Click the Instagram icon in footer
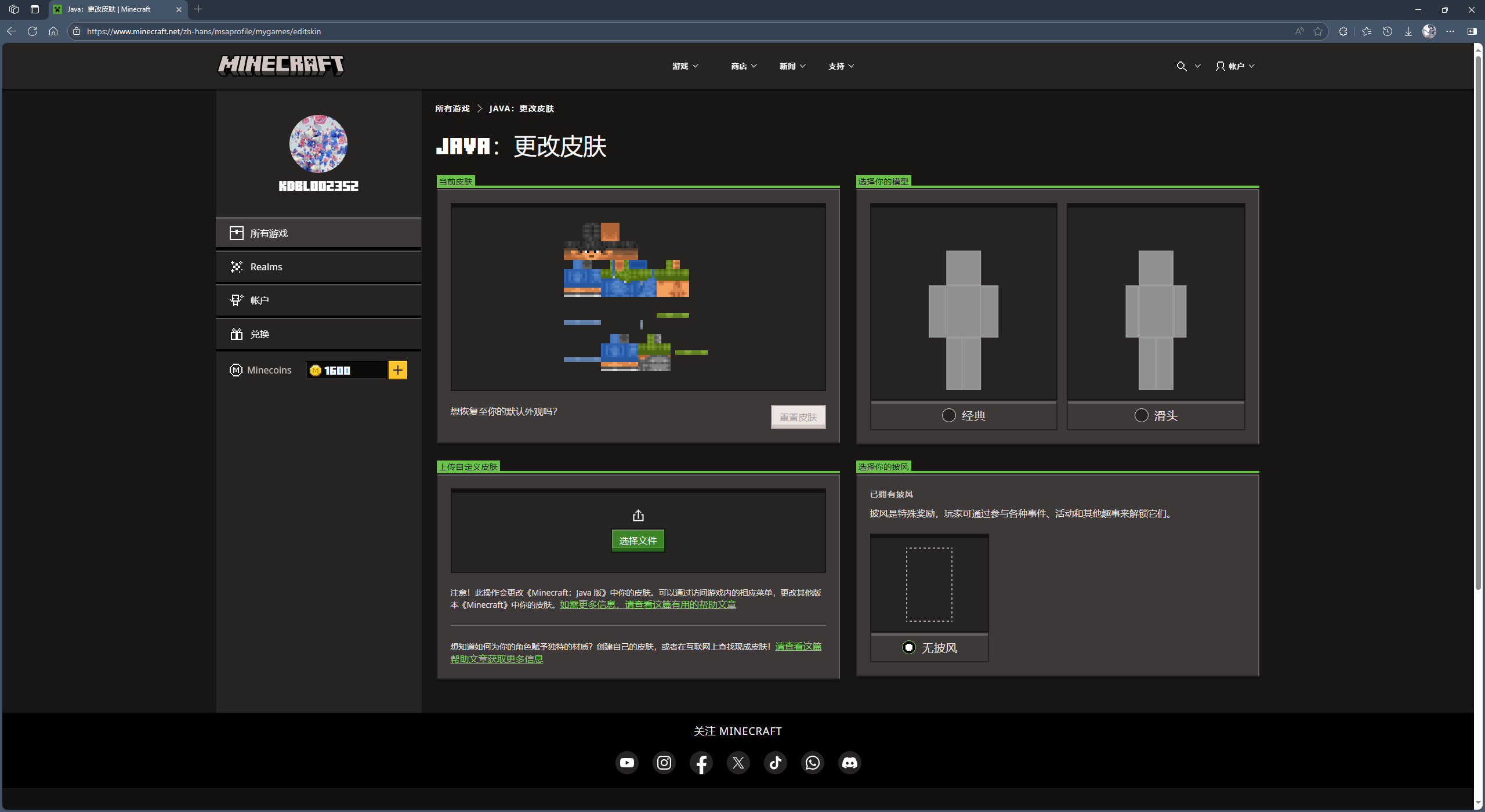Screen dimensions: 1485x812 click(x=664, y=763)
